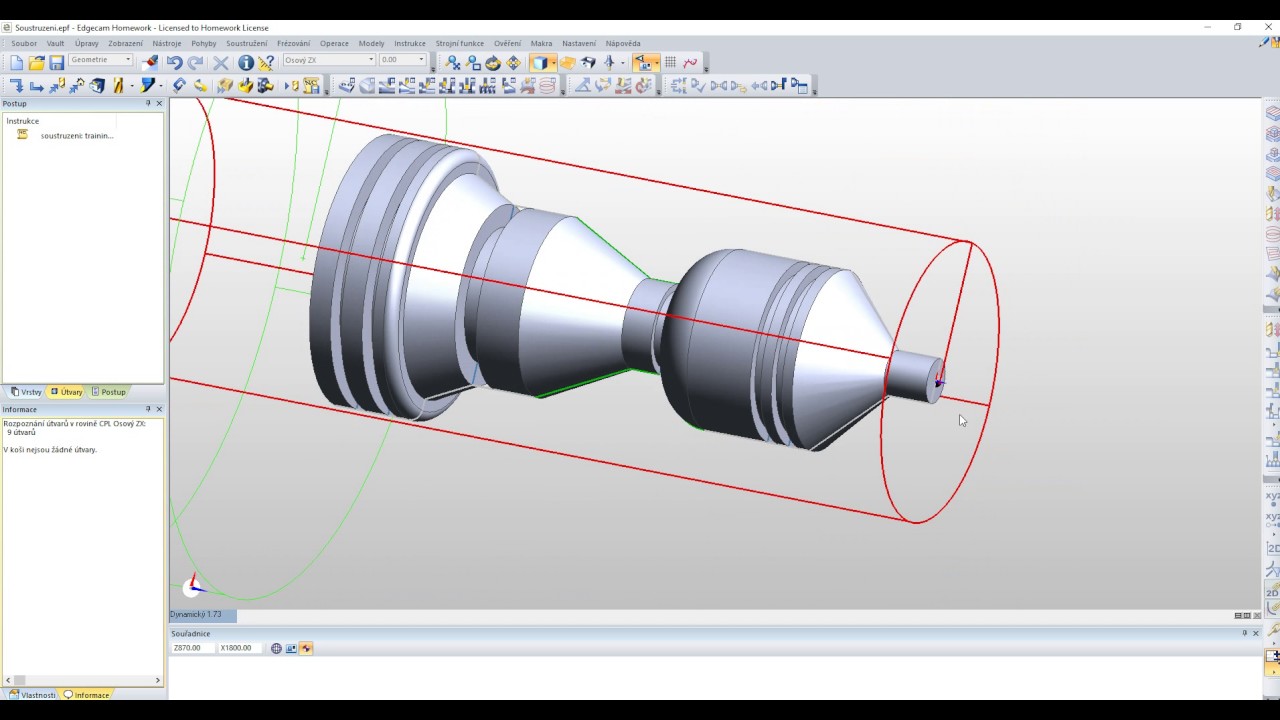Close the Souřadnice panel
This screenshot has width=1280, height=720.
coord(1256,633)
